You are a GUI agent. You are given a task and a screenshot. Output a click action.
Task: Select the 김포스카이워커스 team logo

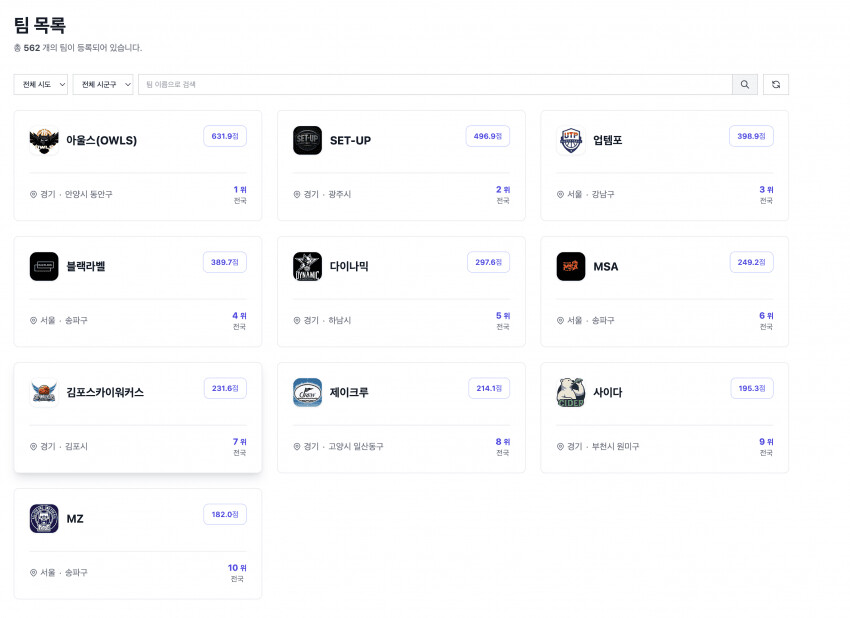pyautogui.click(x=44, y=393)
